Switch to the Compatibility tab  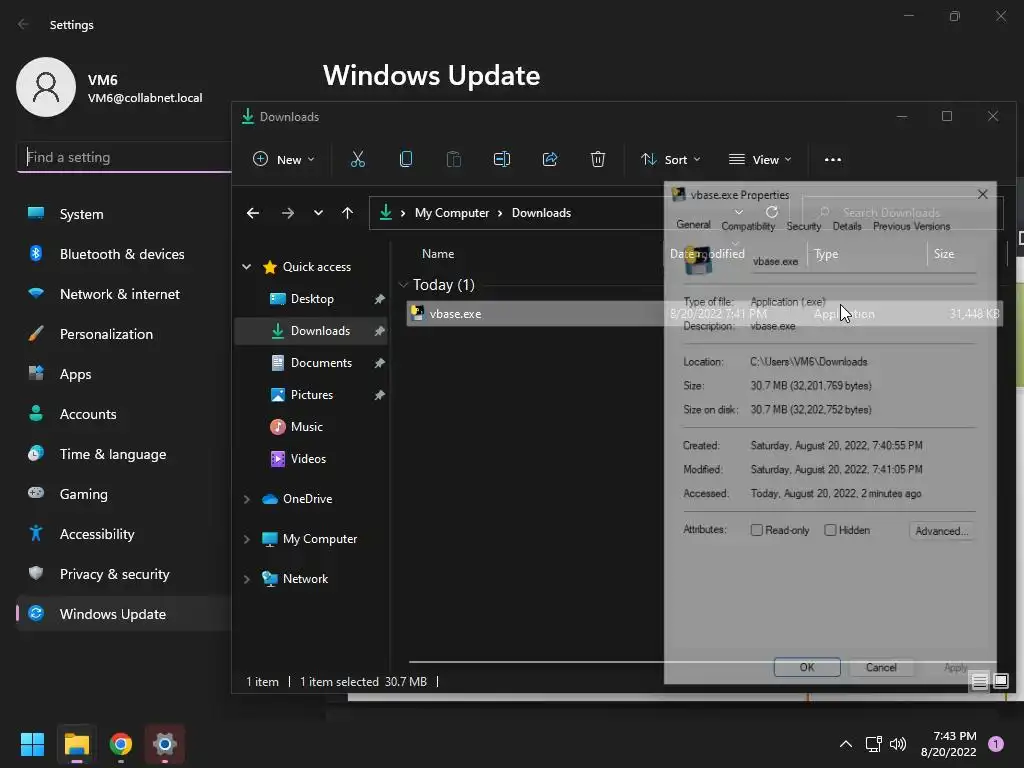coord(748,226)
